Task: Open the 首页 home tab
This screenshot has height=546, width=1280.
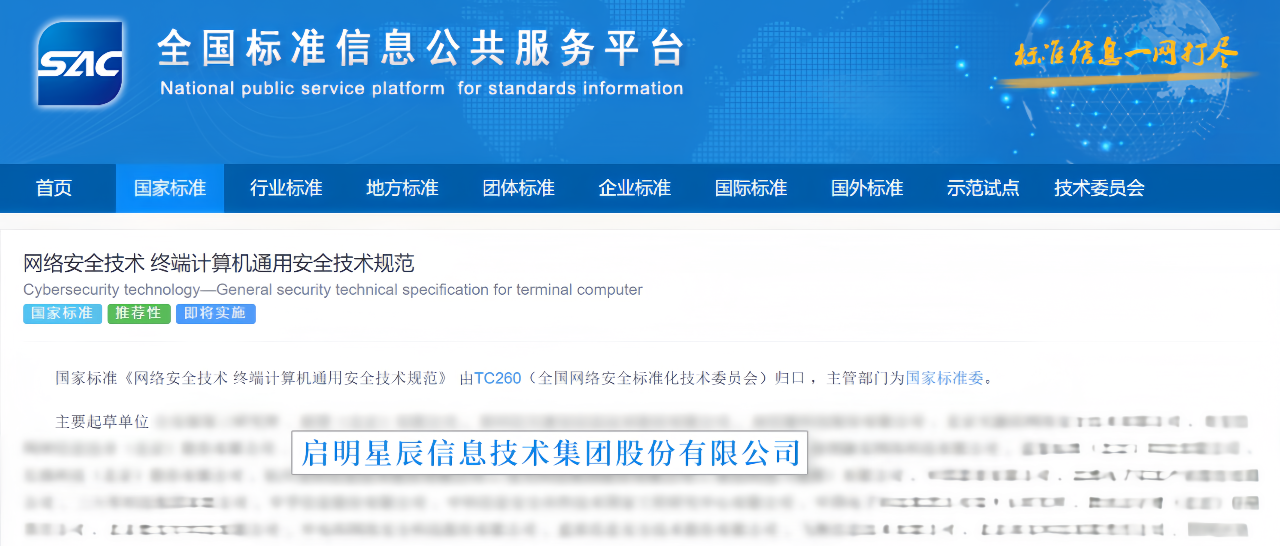Action: coord(54,188)
